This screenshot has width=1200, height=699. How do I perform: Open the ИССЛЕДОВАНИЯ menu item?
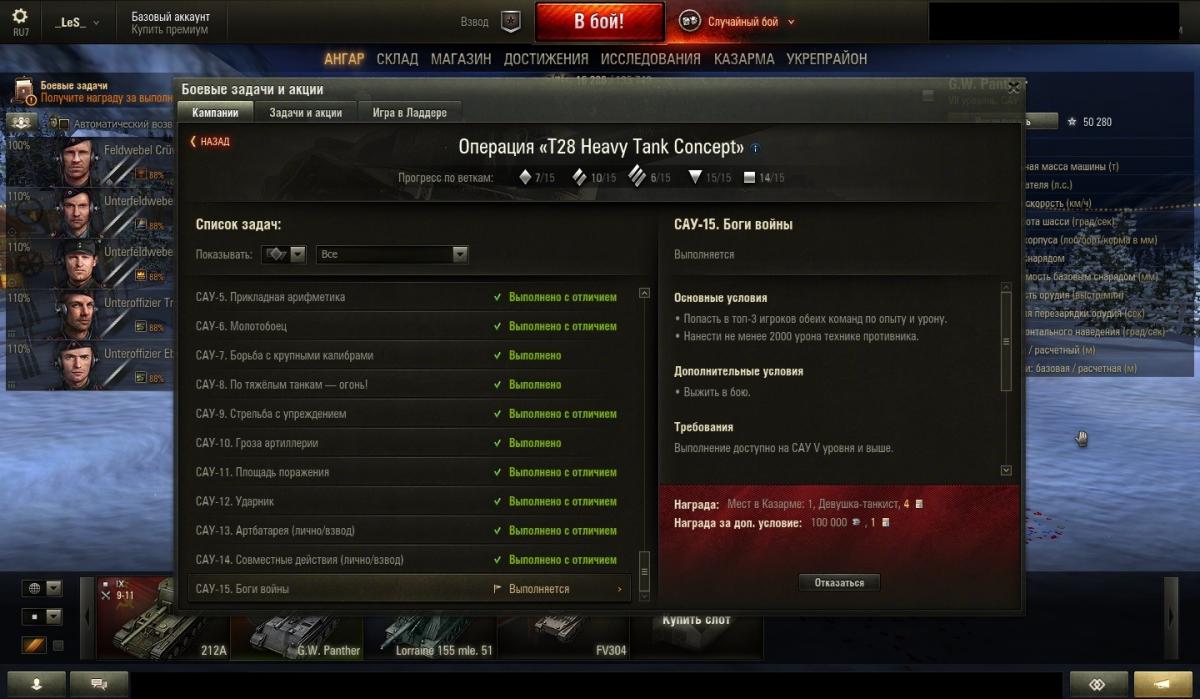(x=652, y=59)
